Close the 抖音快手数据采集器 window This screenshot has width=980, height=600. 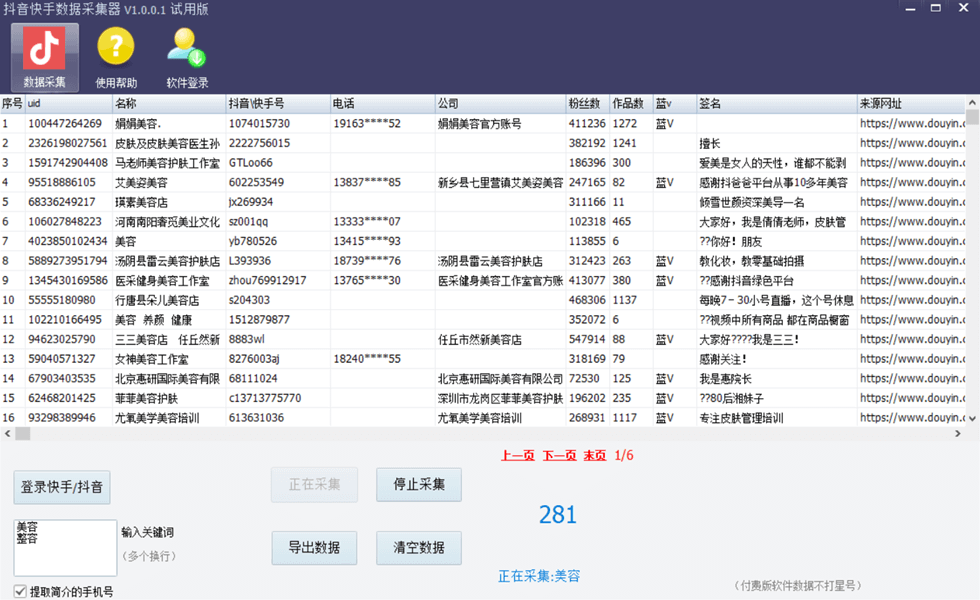coord(963,9)
